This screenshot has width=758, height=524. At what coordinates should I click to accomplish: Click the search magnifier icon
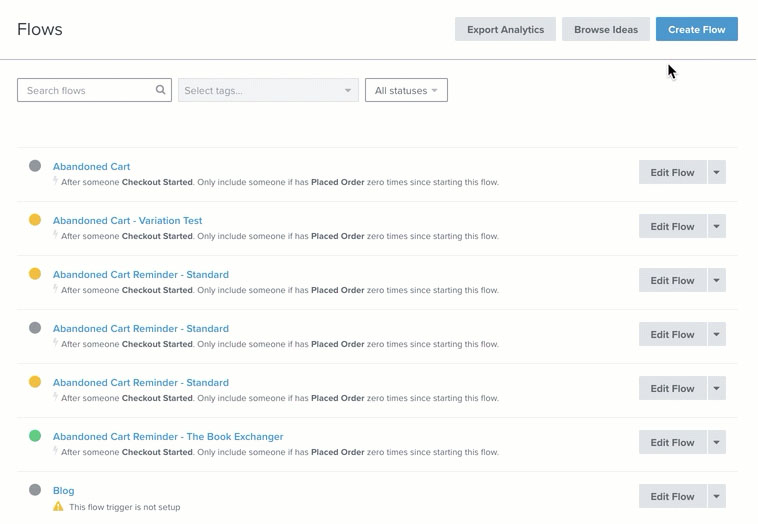pos(160,90)
